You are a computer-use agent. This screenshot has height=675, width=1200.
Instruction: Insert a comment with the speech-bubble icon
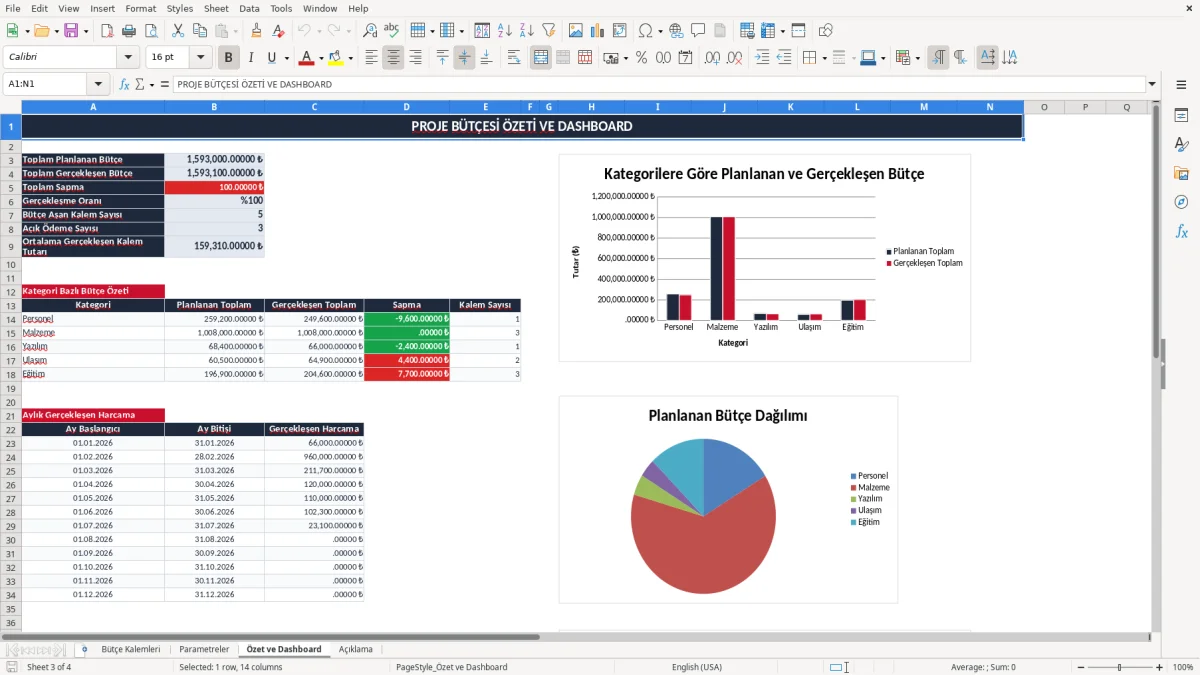(698, 31)
